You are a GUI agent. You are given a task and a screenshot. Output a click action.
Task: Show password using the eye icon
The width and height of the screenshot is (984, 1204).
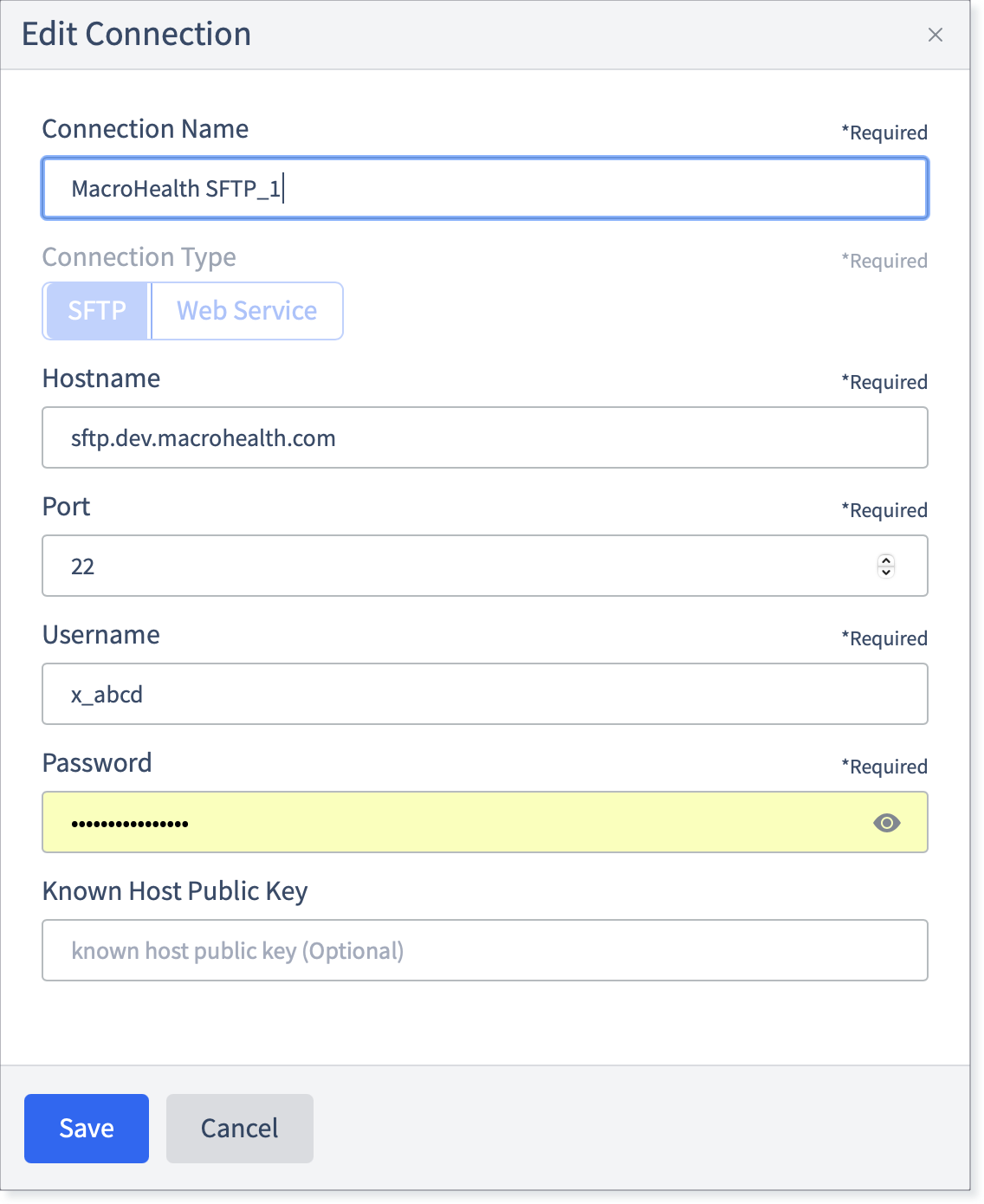pyautogui.click(x=886, y=823)
